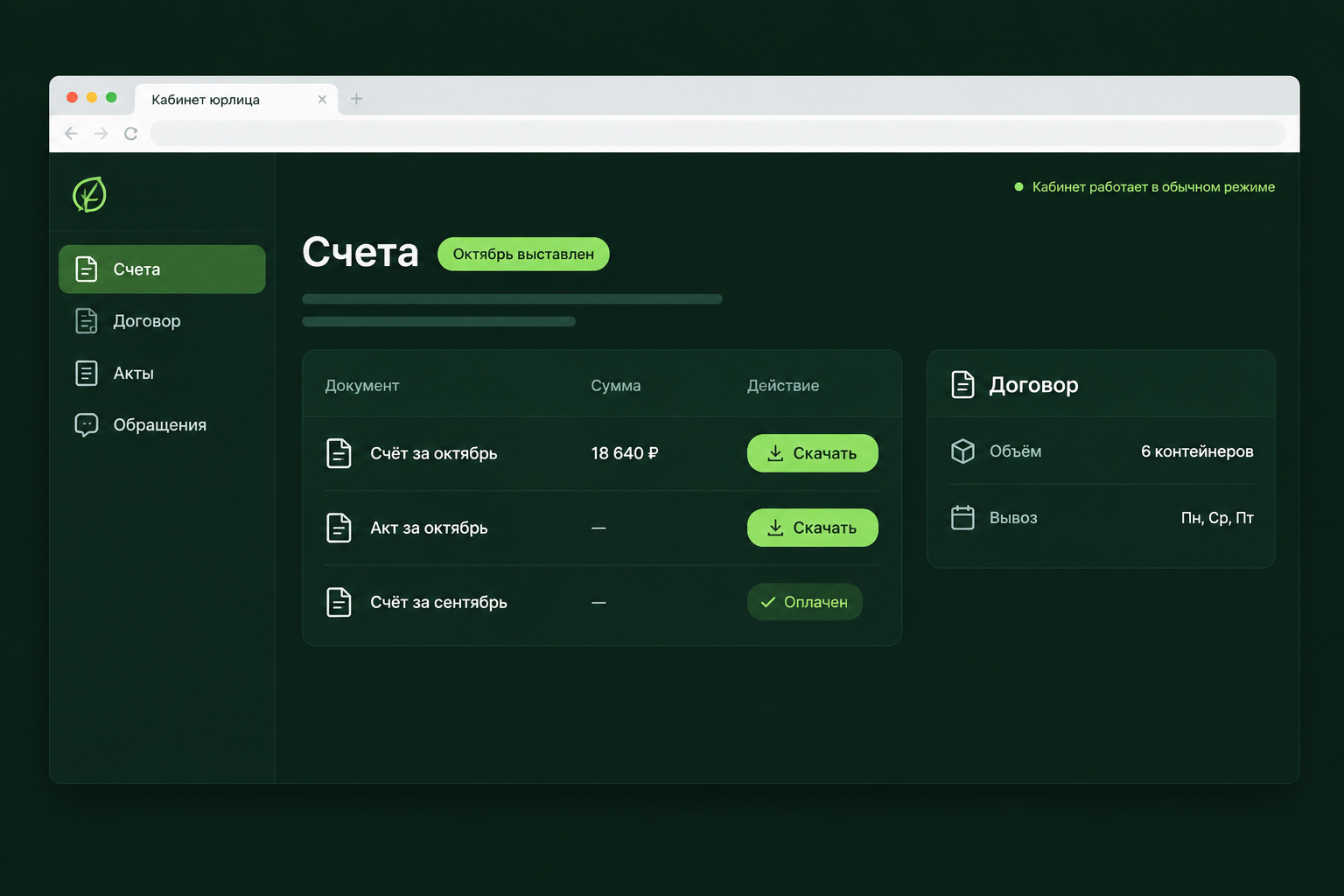The image size is (1344, 896).
Task: Open a new browser tab with plus
Action: (x=356, y=99)
